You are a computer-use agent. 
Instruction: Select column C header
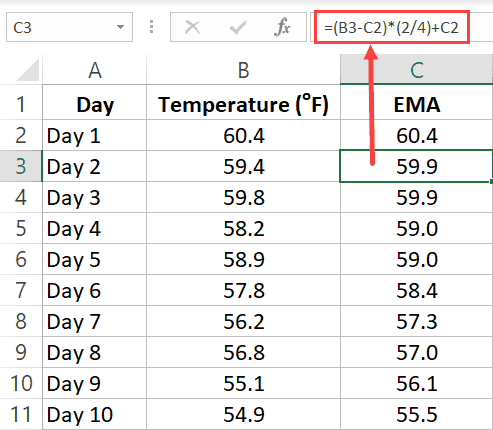pos(416,70)
